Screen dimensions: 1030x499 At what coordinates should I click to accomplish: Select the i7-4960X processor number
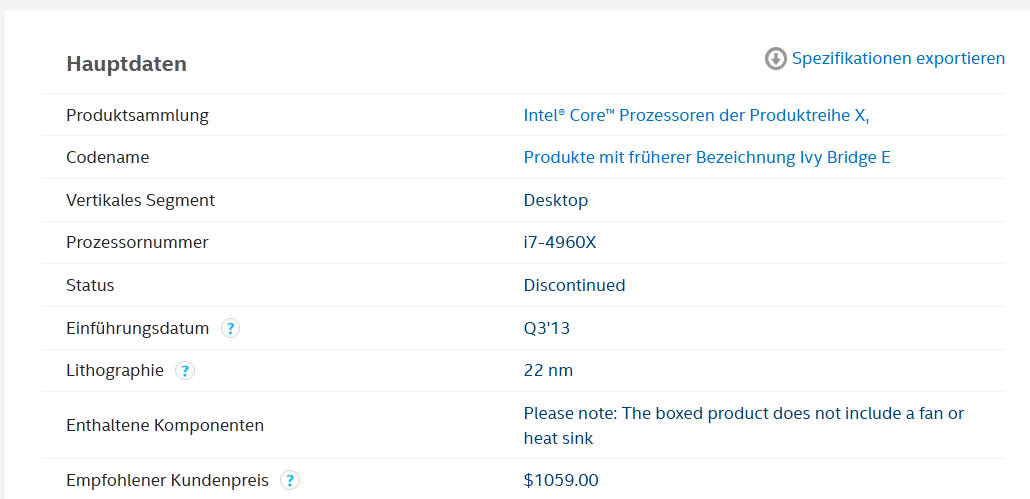coord(560,242)
